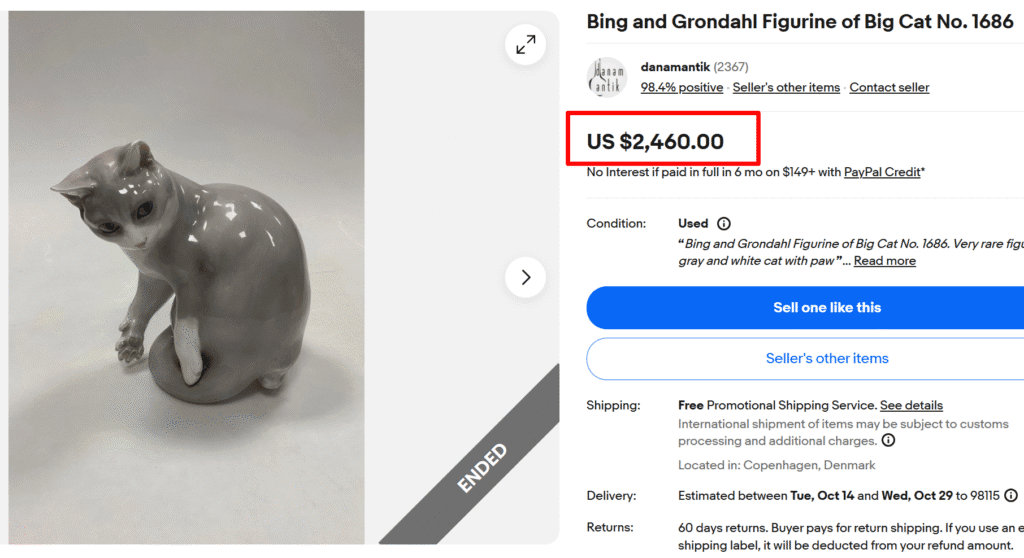Expand the description with Read more

click(884, 261)
